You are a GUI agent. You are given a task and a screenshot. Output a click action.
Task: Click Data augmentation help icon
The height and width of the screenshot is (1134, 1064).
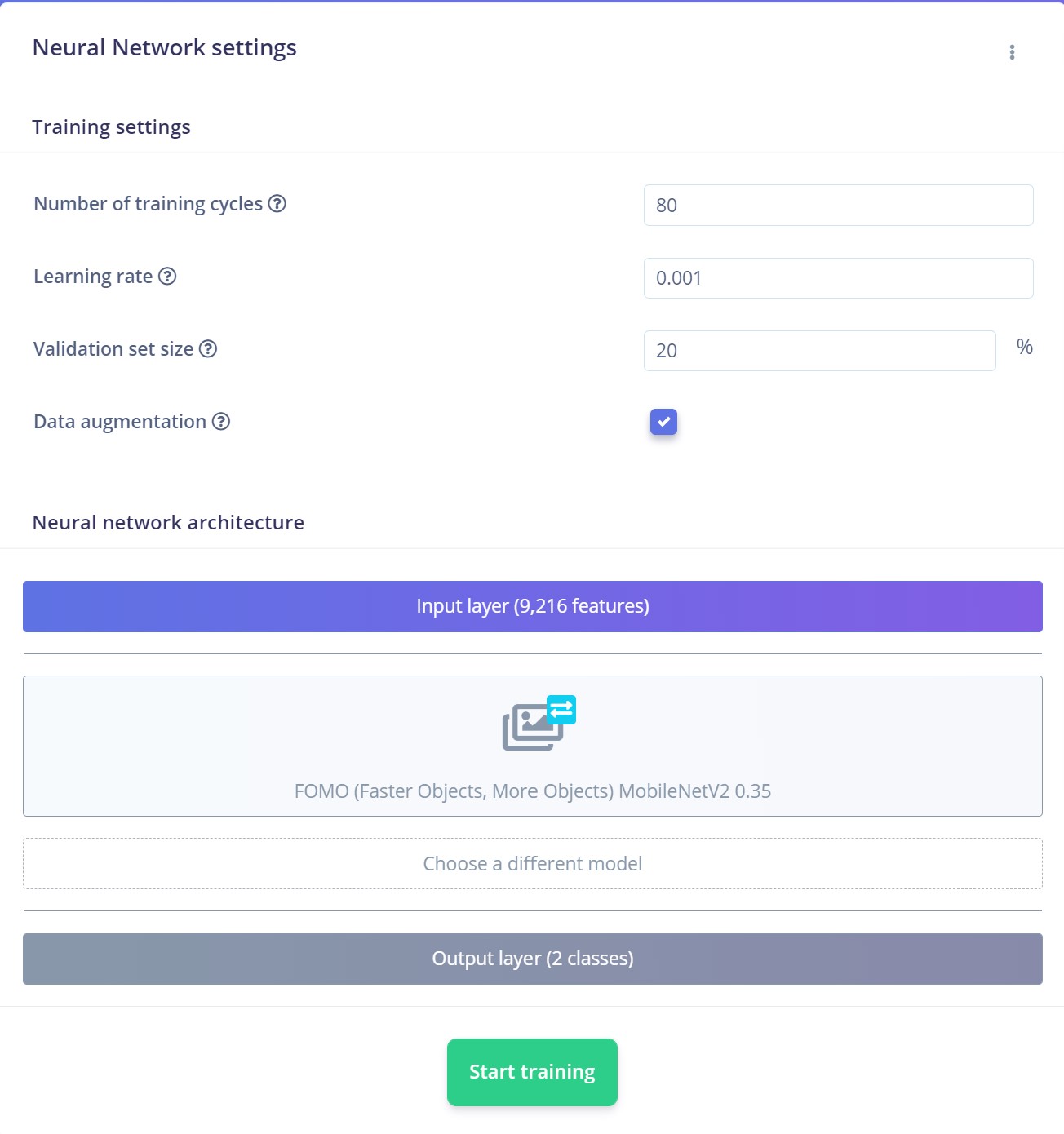tap(221, 422)
